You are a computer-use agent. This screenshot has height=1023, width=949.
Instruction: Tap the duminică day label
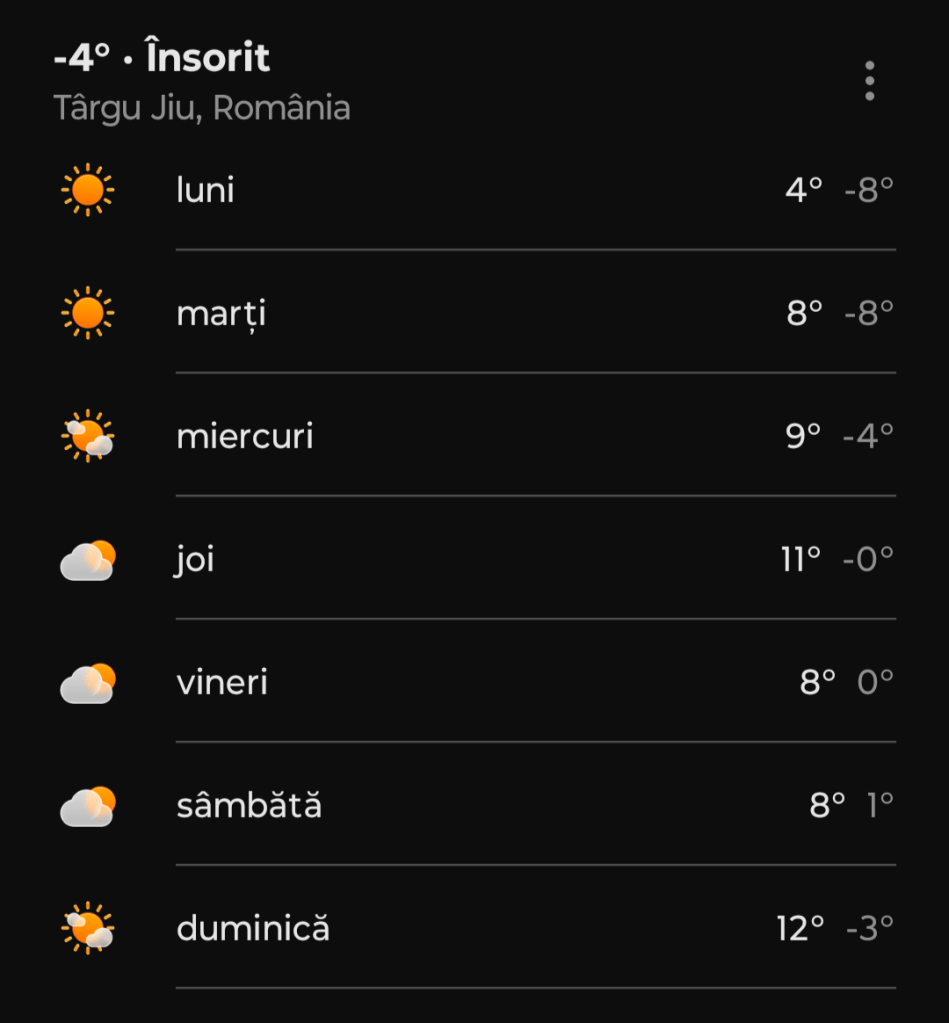point(253,929)
